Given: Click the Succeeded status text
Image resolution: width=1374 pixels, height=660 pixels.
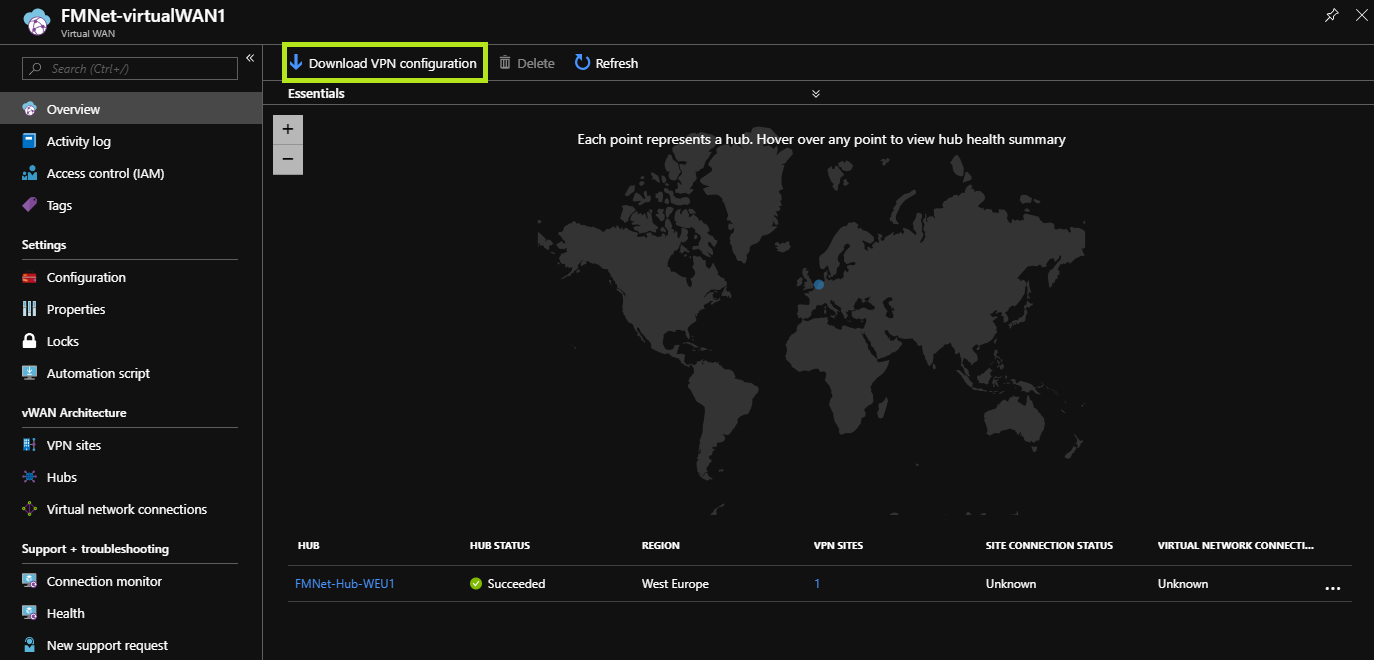Looking at the screenshot, I should pos(516,584).
